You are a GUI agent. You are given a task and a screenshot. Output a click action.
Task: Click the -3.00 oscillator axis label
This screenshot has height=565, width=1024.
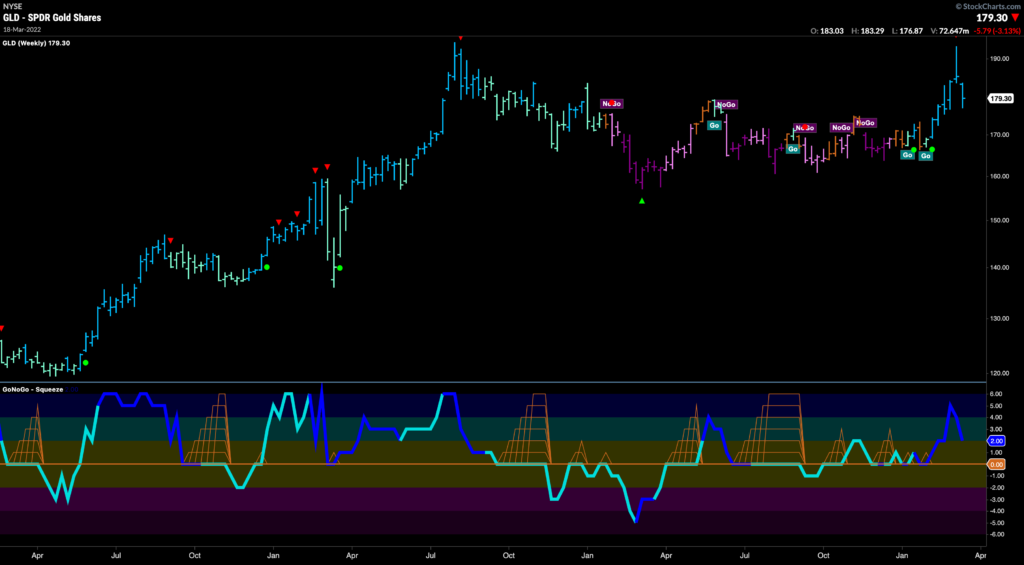coord(996,500)
